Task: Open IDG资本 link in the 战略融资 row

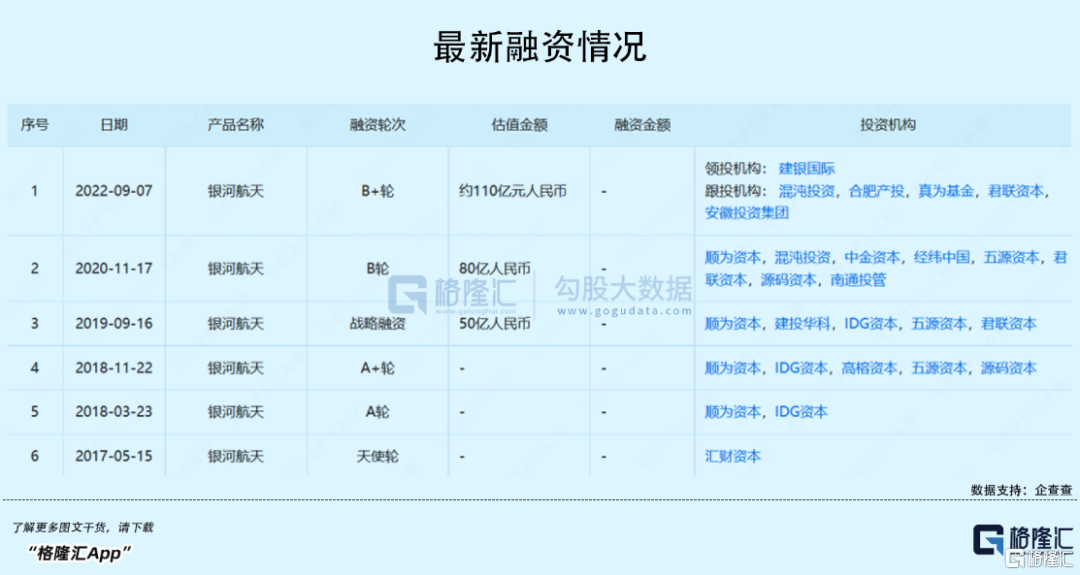Action: point(871,324)
